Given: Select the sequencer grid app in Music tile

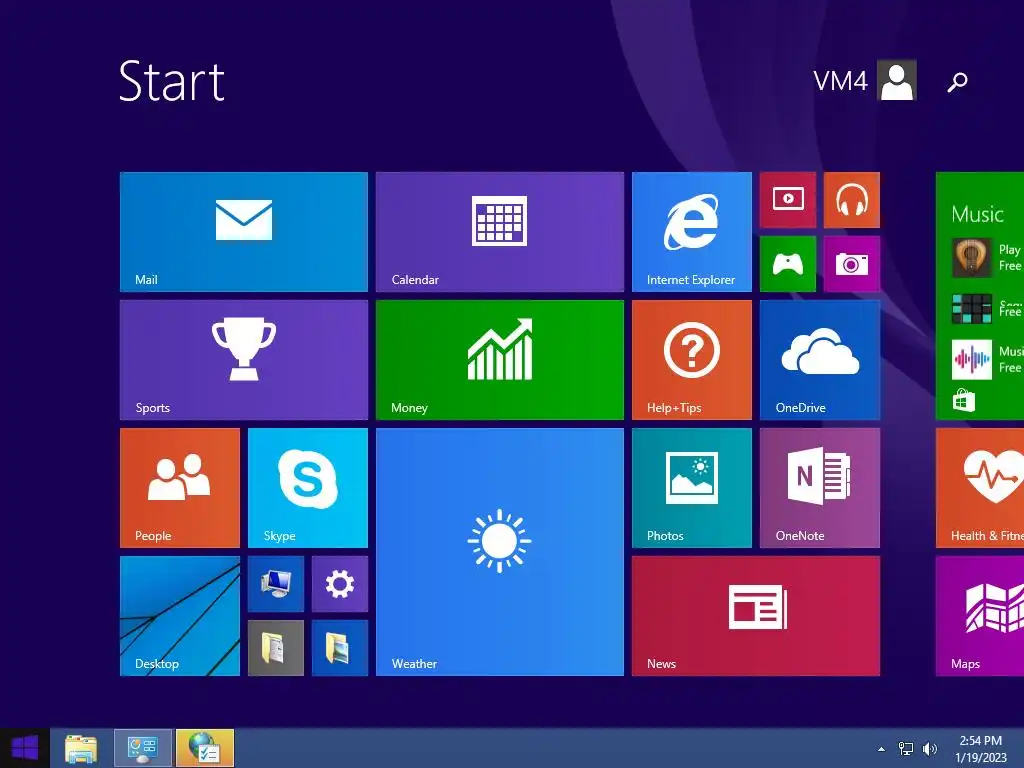Looking at the screenshot, I should coord(972,308).
